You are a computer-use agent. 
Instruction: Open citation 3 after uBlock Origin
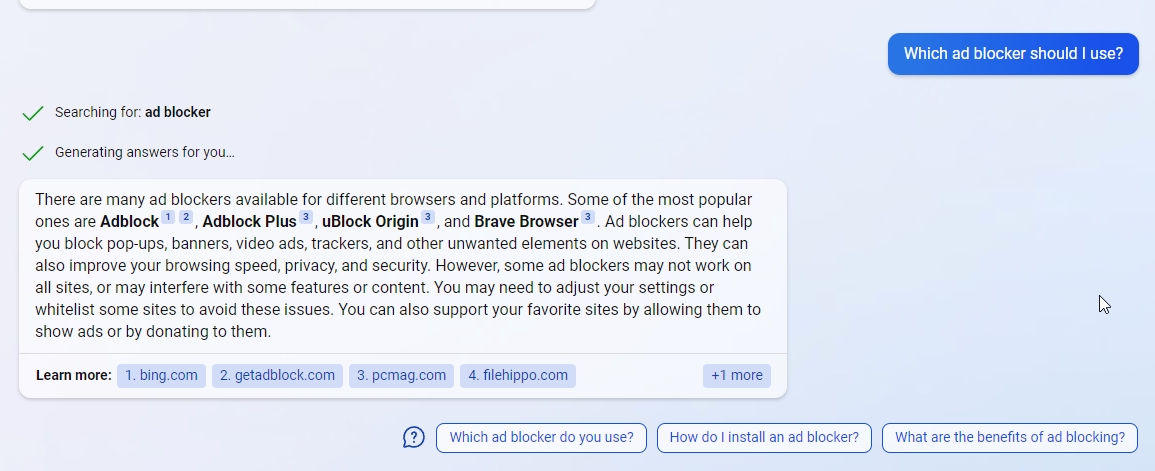pyautogui.click(x=427, y=217)
